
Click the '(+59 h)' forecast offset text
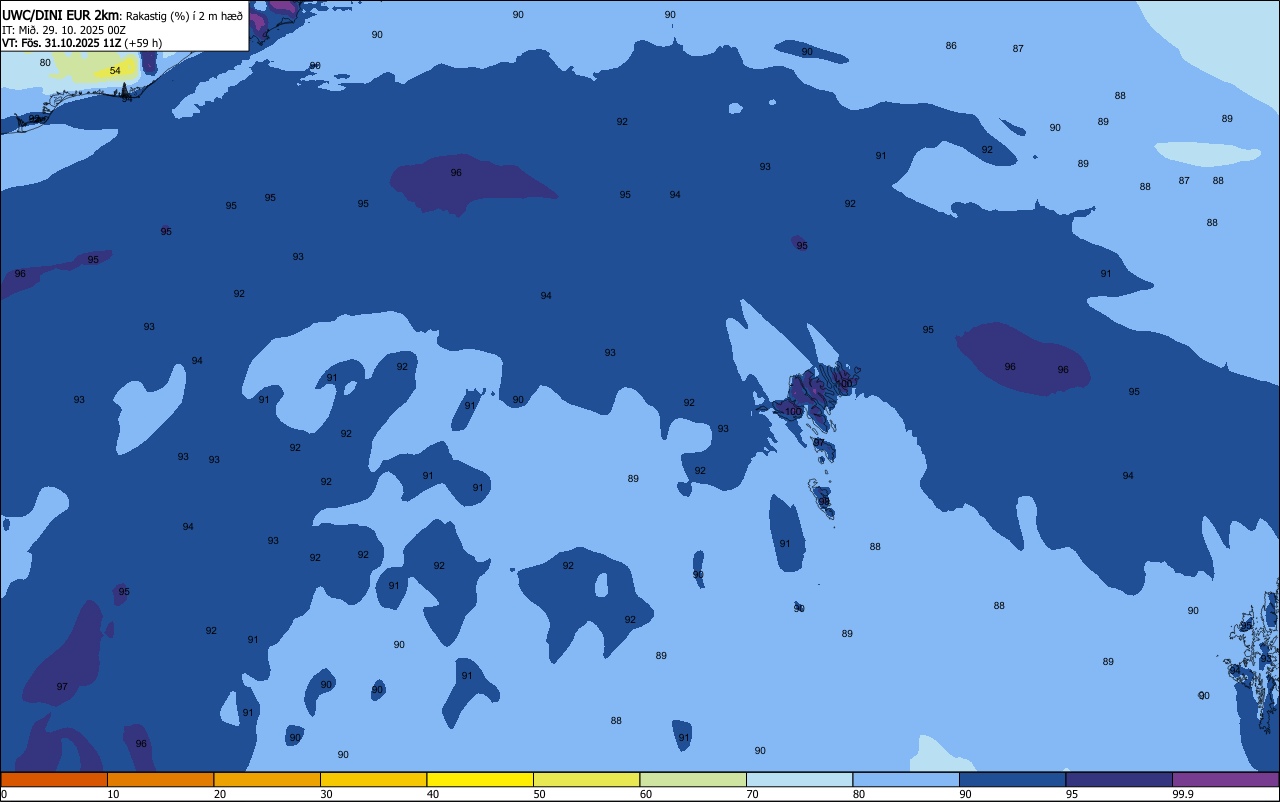coord(143,43)
